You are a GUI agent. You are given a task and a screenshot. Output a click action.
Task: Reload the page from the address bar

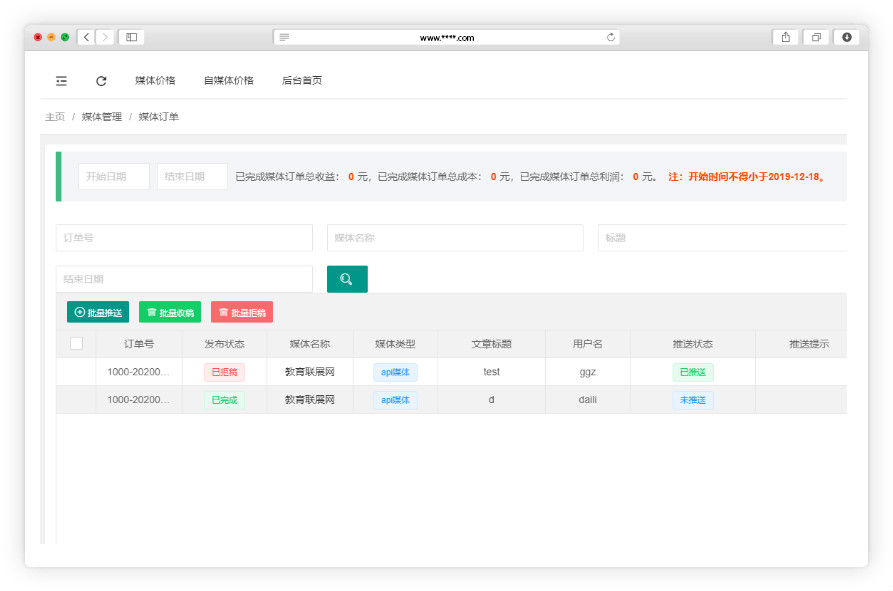[x=610, y=37]
